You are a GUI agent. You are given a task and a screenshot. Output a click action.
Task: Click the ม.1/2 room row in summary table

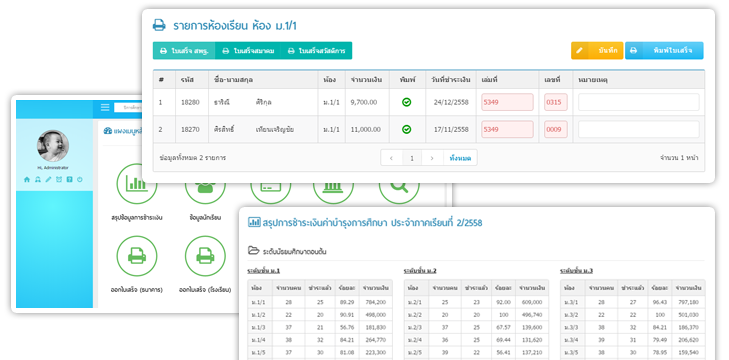319,314
